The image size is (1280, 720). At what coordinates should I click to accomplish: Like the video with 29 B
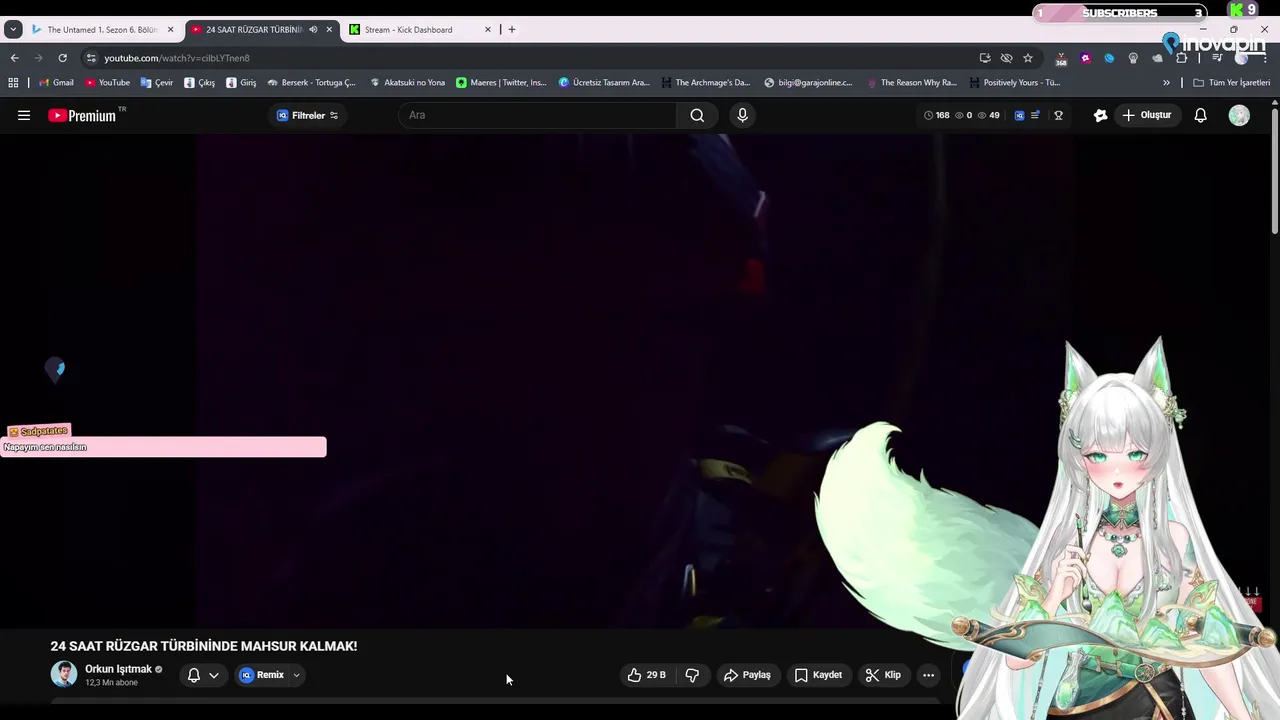click(x=646, y=675)
